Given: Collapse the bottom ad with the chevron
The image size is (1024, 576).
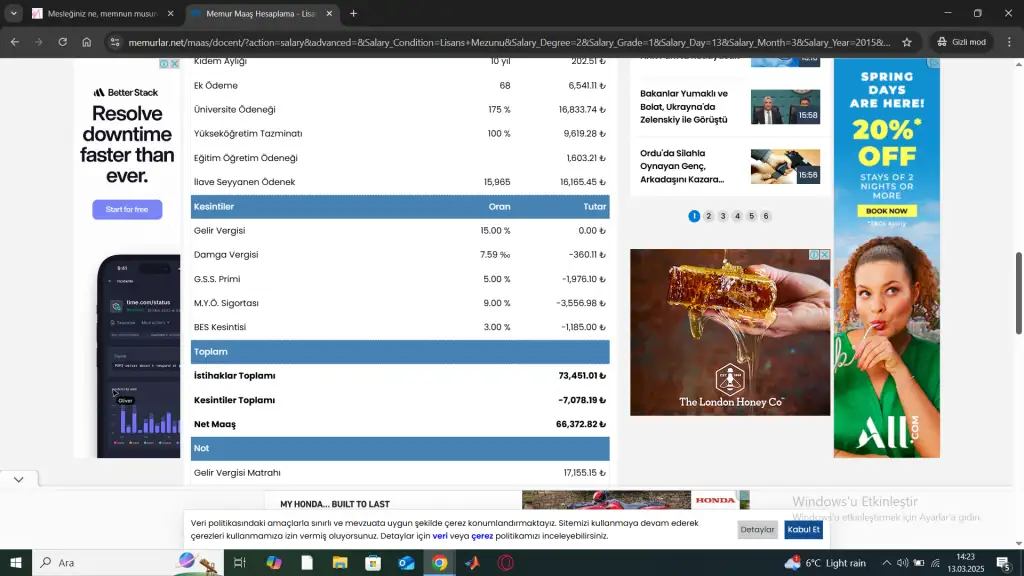Looking at the screenshot, I should (19, 480).
